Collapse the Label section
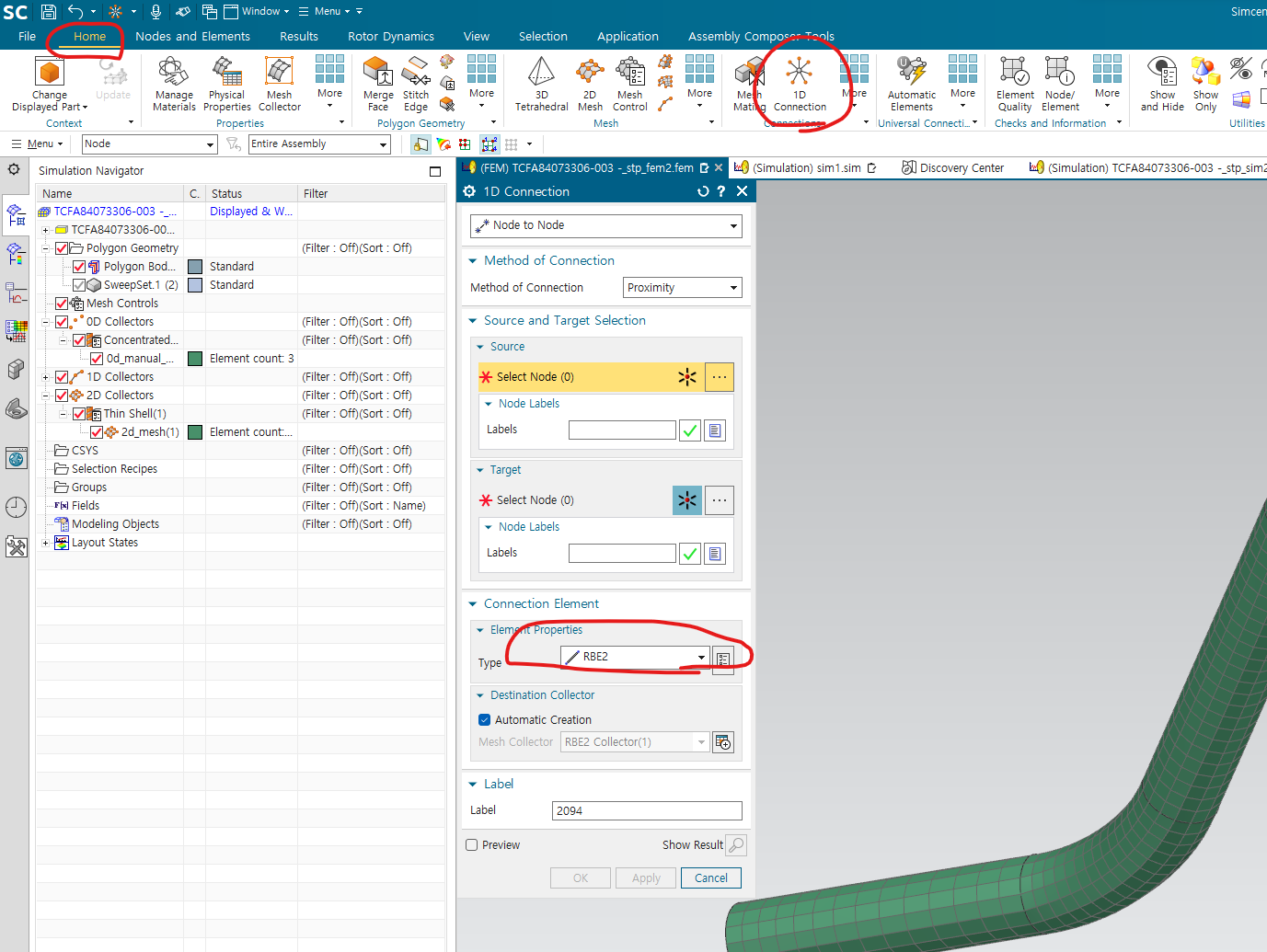This screenshot has height=952, width=1267. (473, 785)
